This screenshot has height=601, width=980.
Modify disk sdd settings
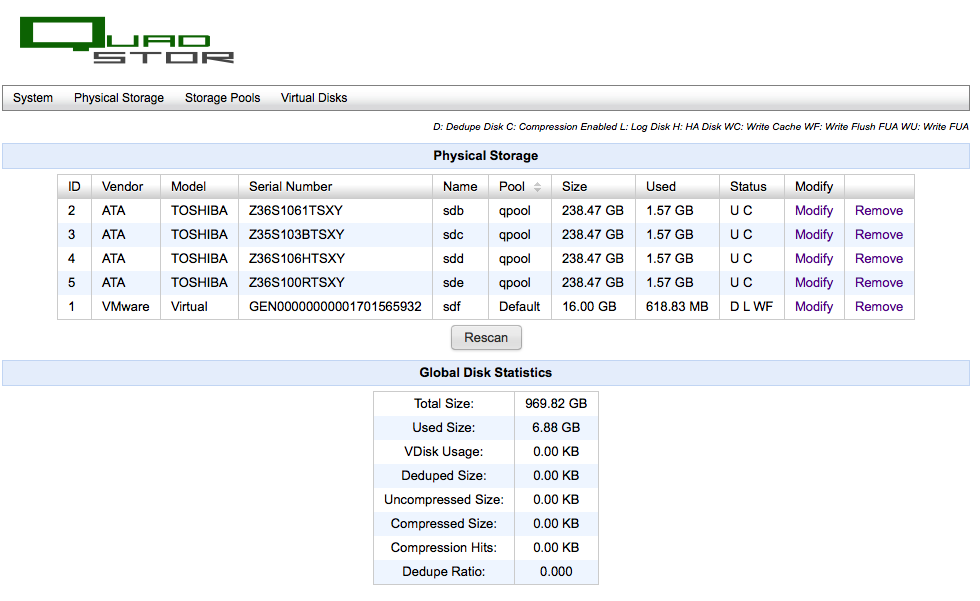(x=814, y=259)
